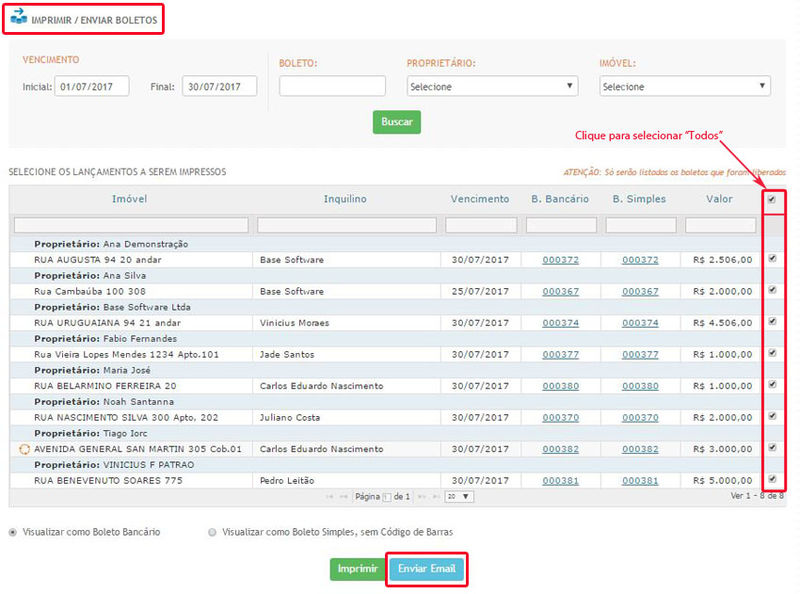The image size is (800, 594).
Task: Uncheck the checkbox for Pedro Leitão's boleto
Action: click(x=772, y=479)
